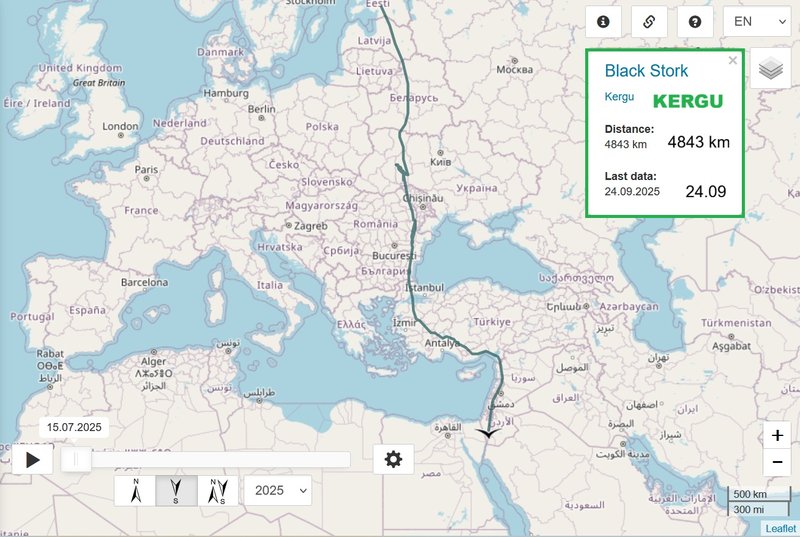
Task: Open the Leaflet attribution link
Action: click(781, 528)
